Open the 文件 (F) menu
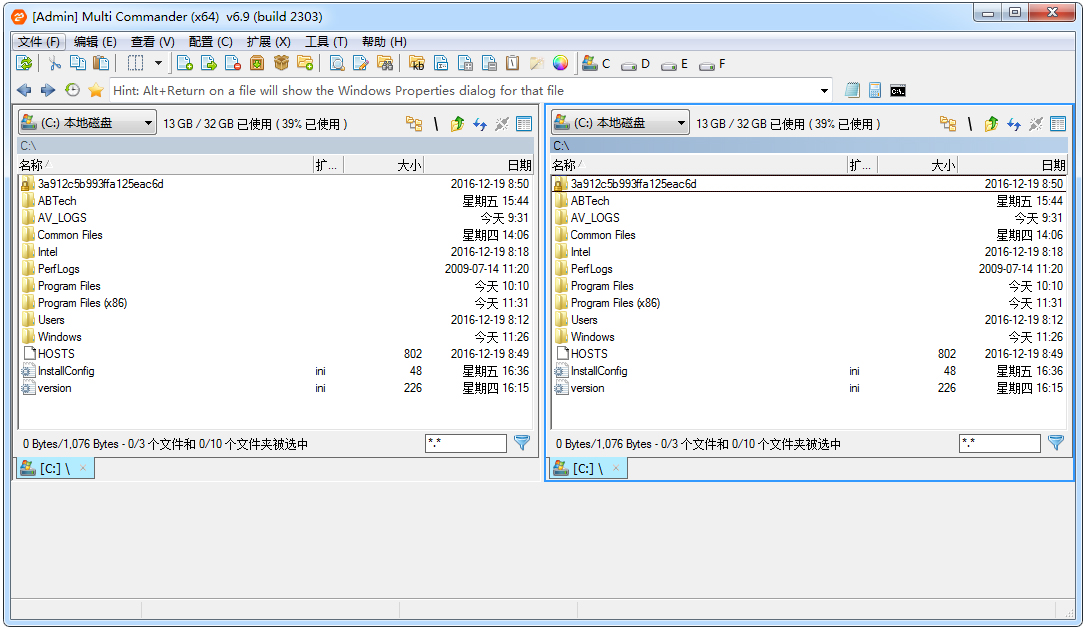1085x630 pixels. (39, 42)
